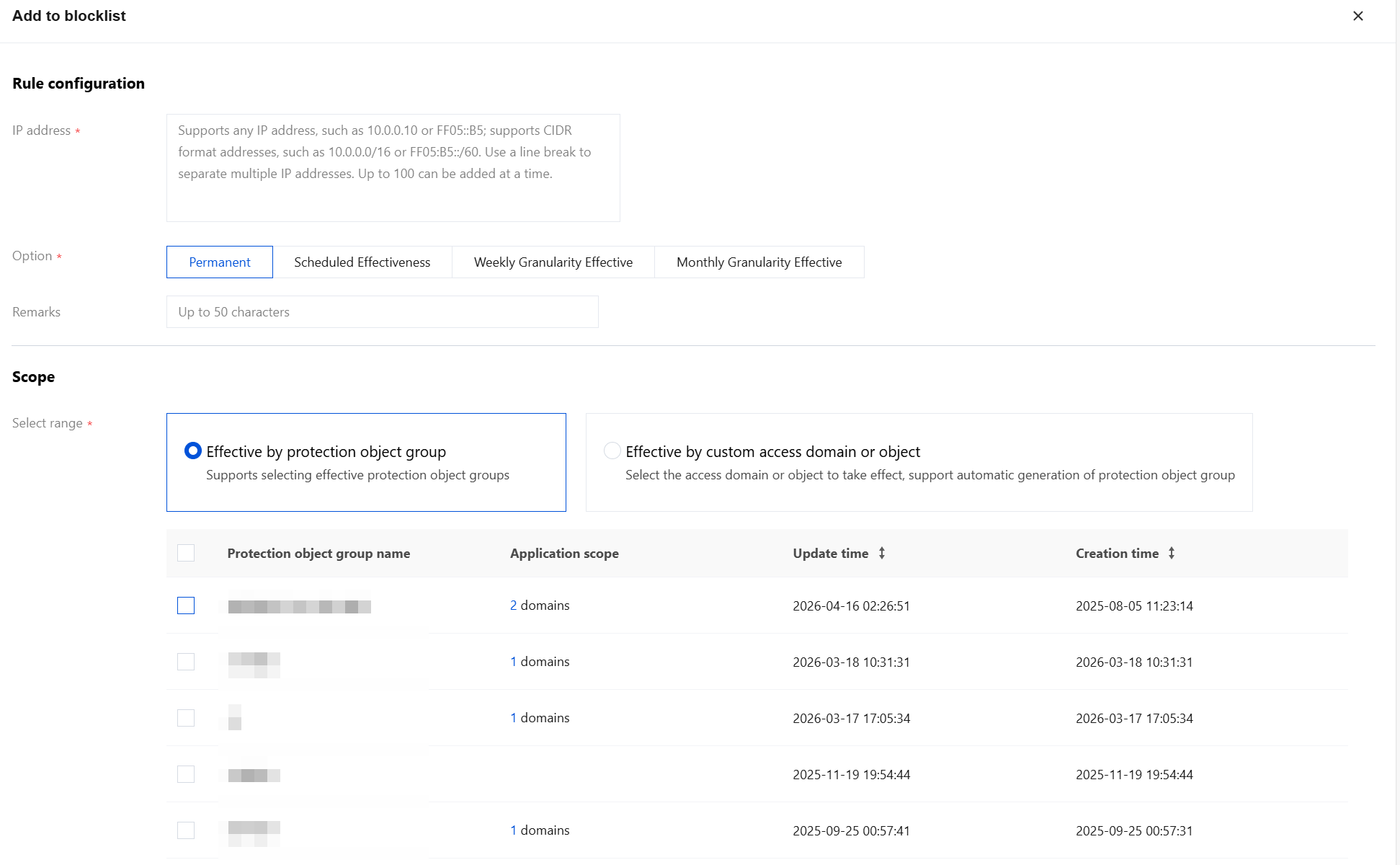Open the 2 domains link
The image size is (1400, 865).
513,605
